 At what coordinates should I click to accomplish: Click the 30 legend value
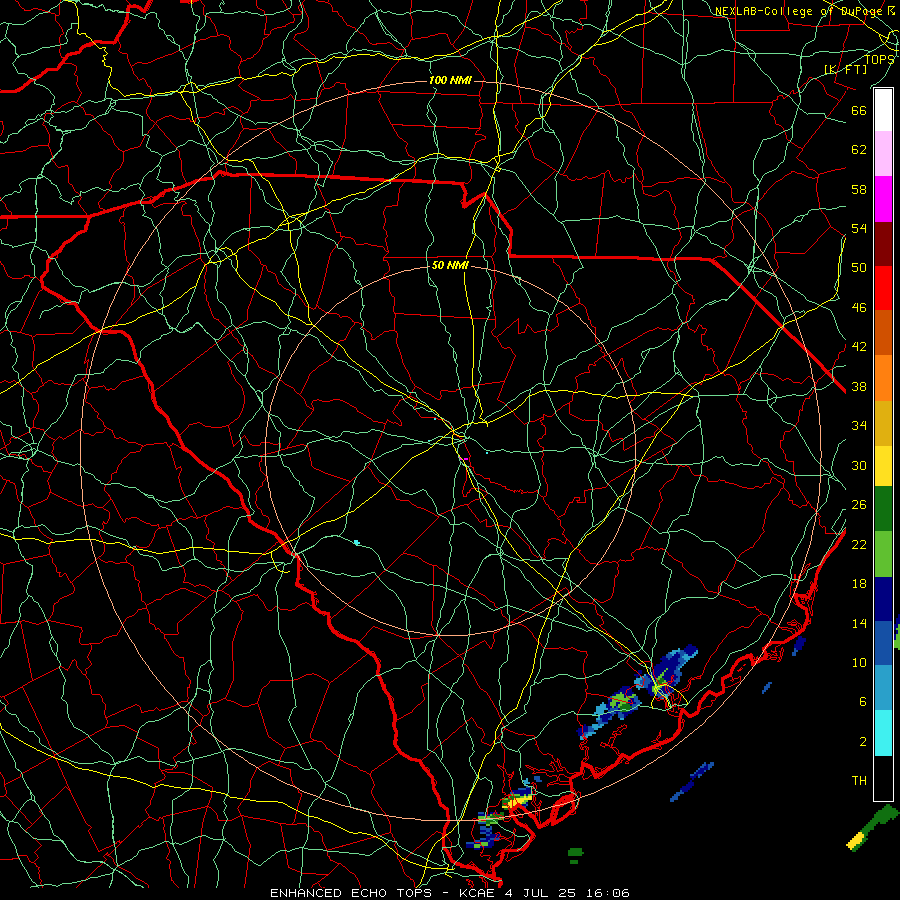(859, 465)
